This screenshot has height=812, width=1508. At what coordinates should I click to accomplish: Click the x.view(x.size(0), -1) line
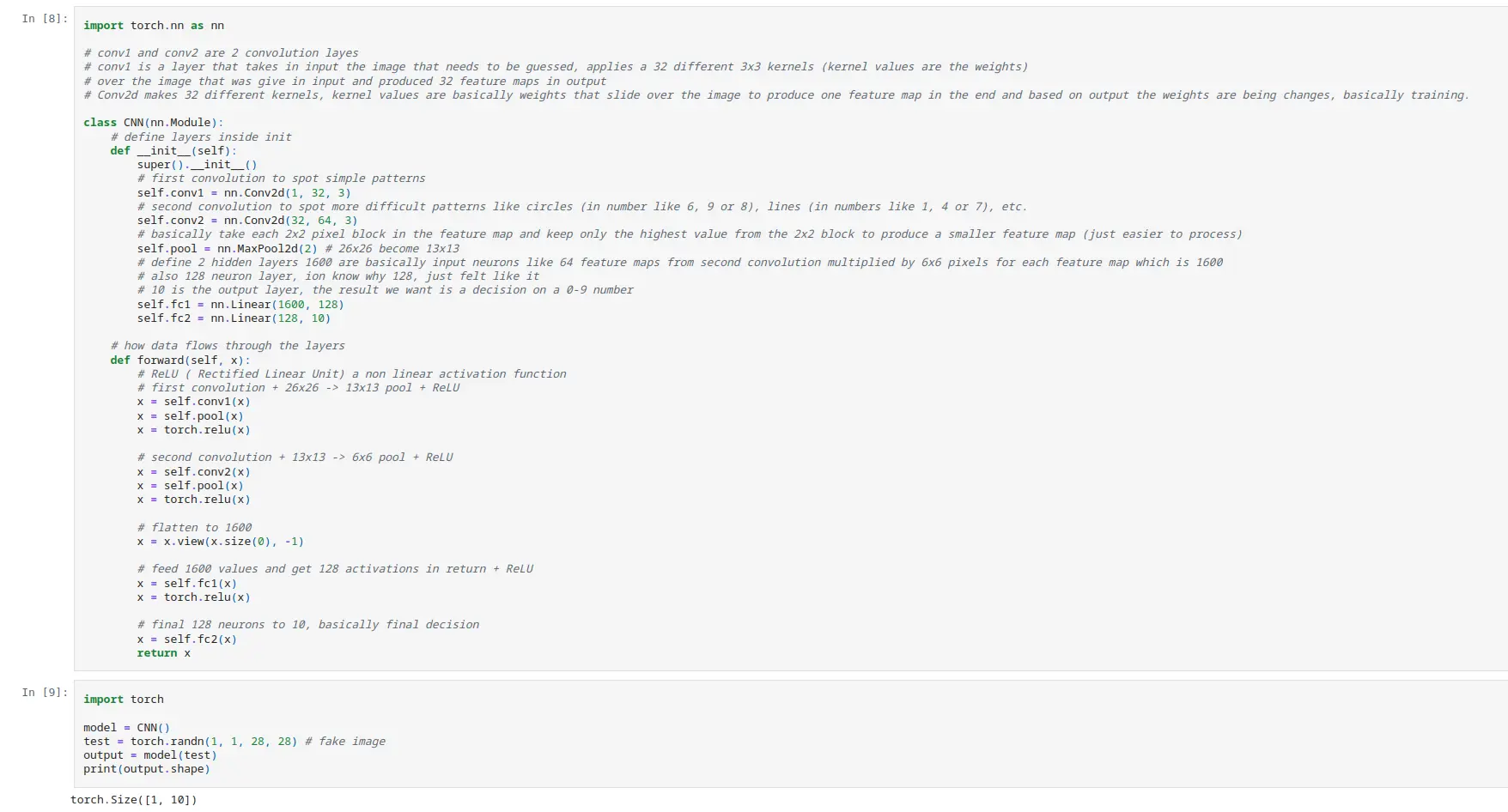coord(220,542)
